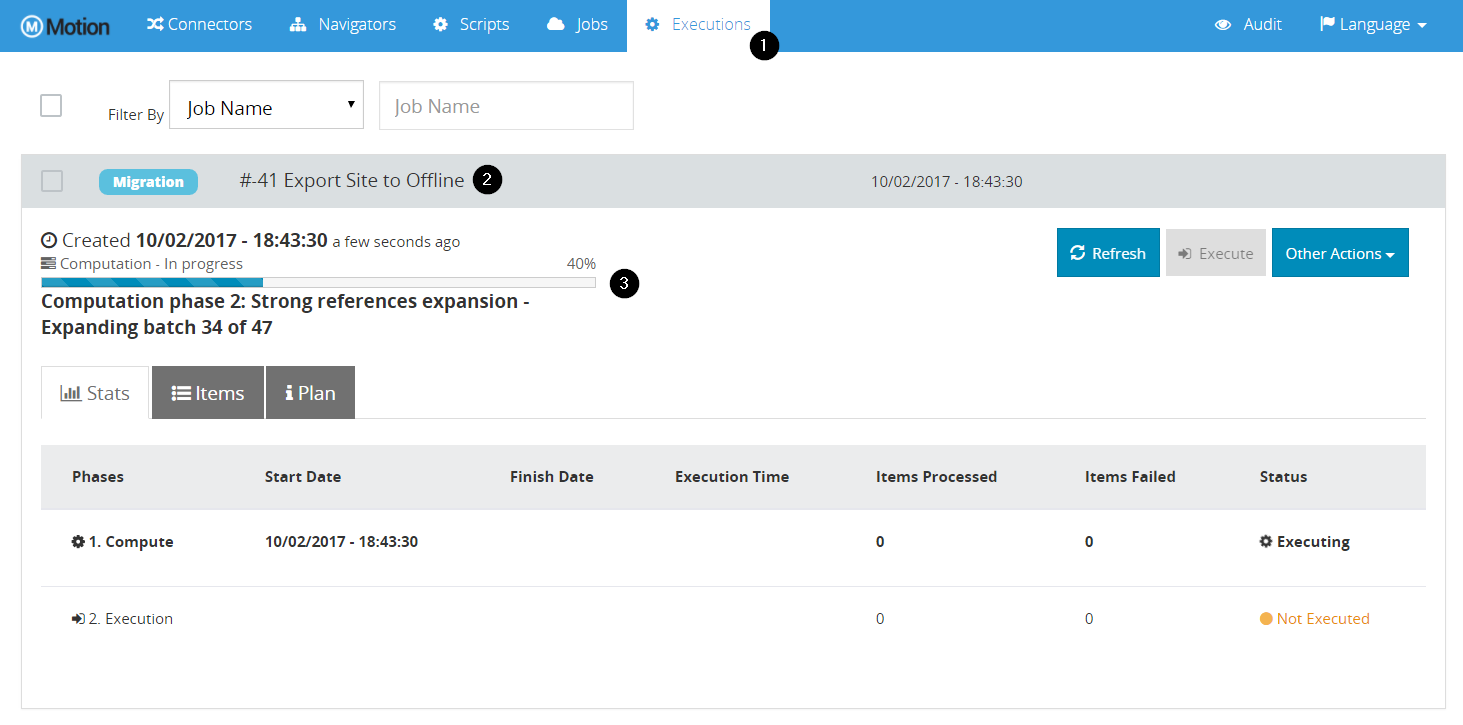Select the Executions tab in navbar
The width and height of the screenshot is (1463, 725).
coord(698,25)
